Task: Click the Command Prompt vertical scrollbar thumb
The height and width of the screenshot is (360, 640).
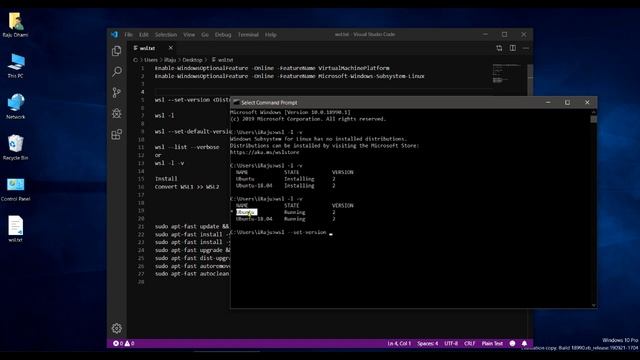Action: point(593,119)
